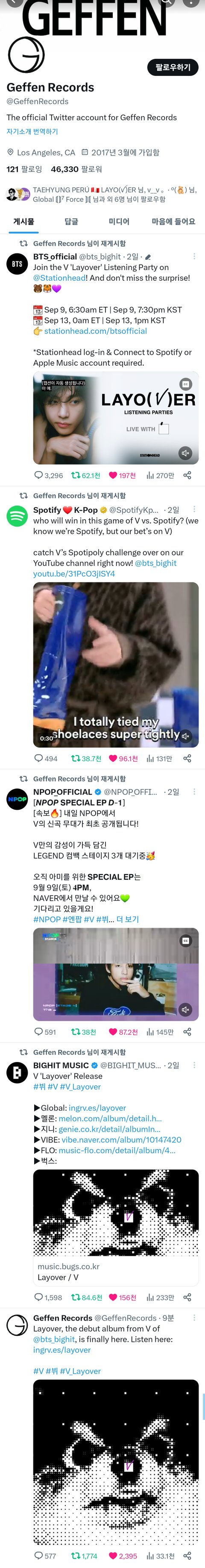Open the Spotify K-Pop profile avatar

point(17,516)
